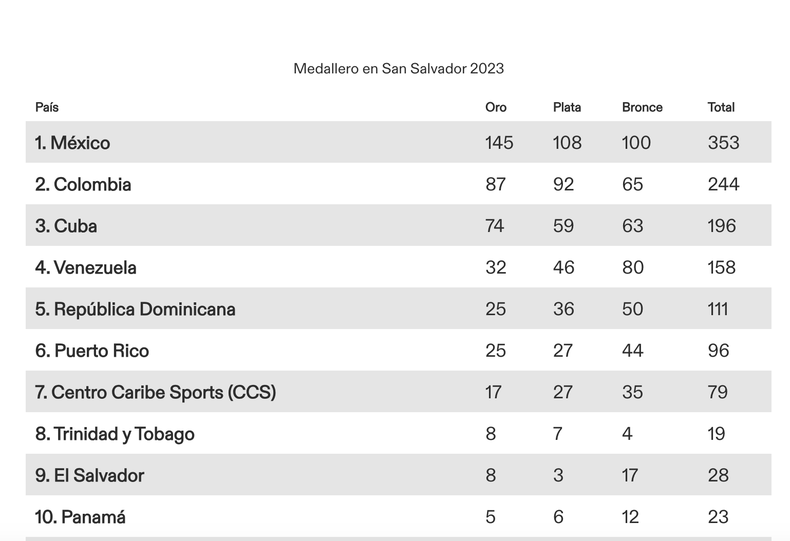Click the 3. Cuba country name

(66, 226)
